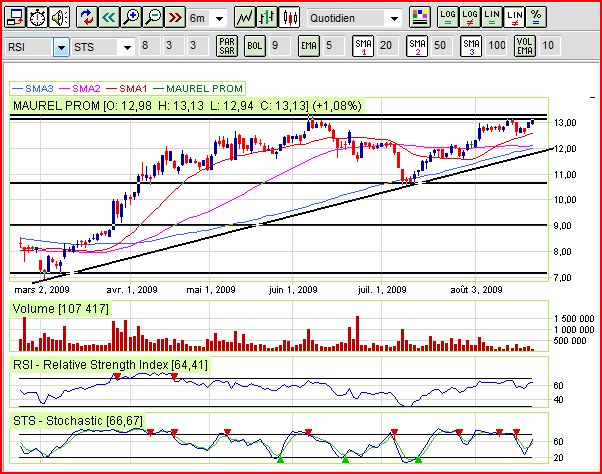Click the 1 500 000 volume axis label

click(x=574, y=319)
